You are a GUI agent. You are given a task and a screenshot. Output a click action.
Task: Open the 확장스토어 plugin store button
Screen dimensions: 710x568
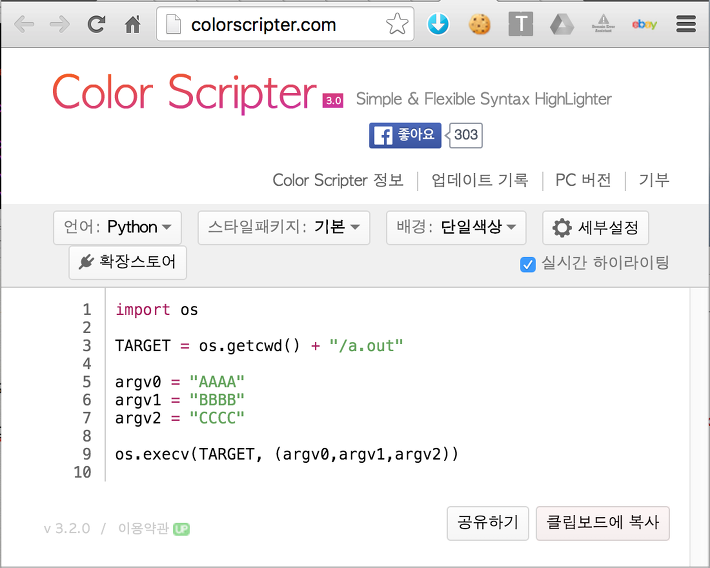[128, 262]
